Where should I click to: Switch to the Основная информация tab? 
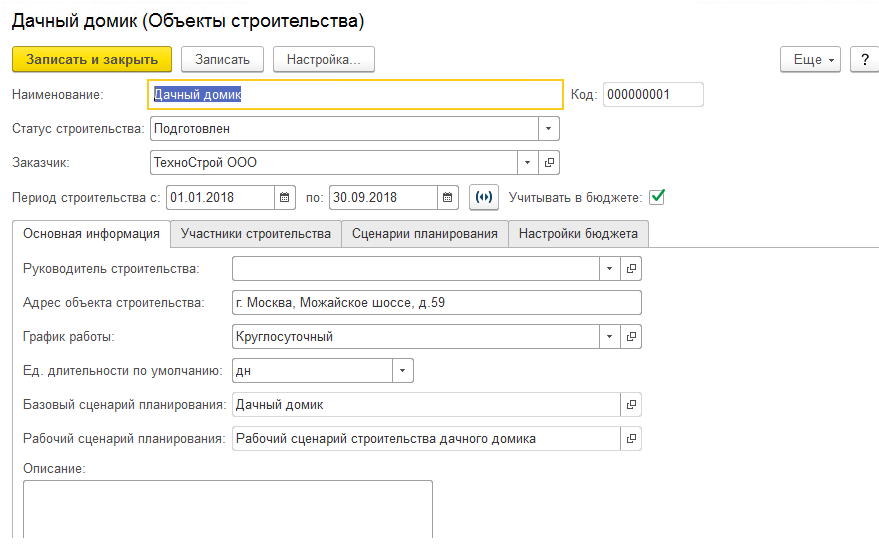(91, 234)
